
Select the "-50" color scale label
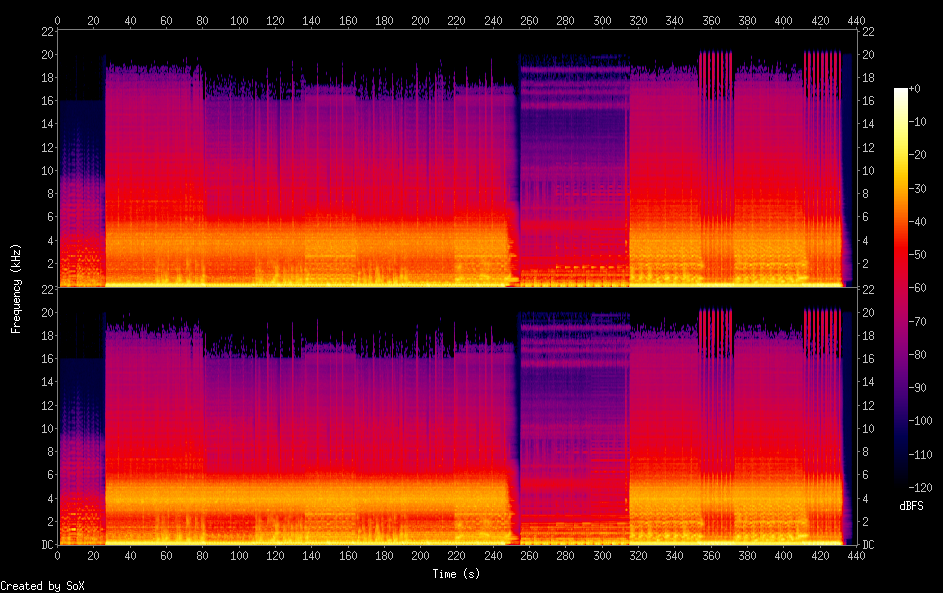(918, 254)
